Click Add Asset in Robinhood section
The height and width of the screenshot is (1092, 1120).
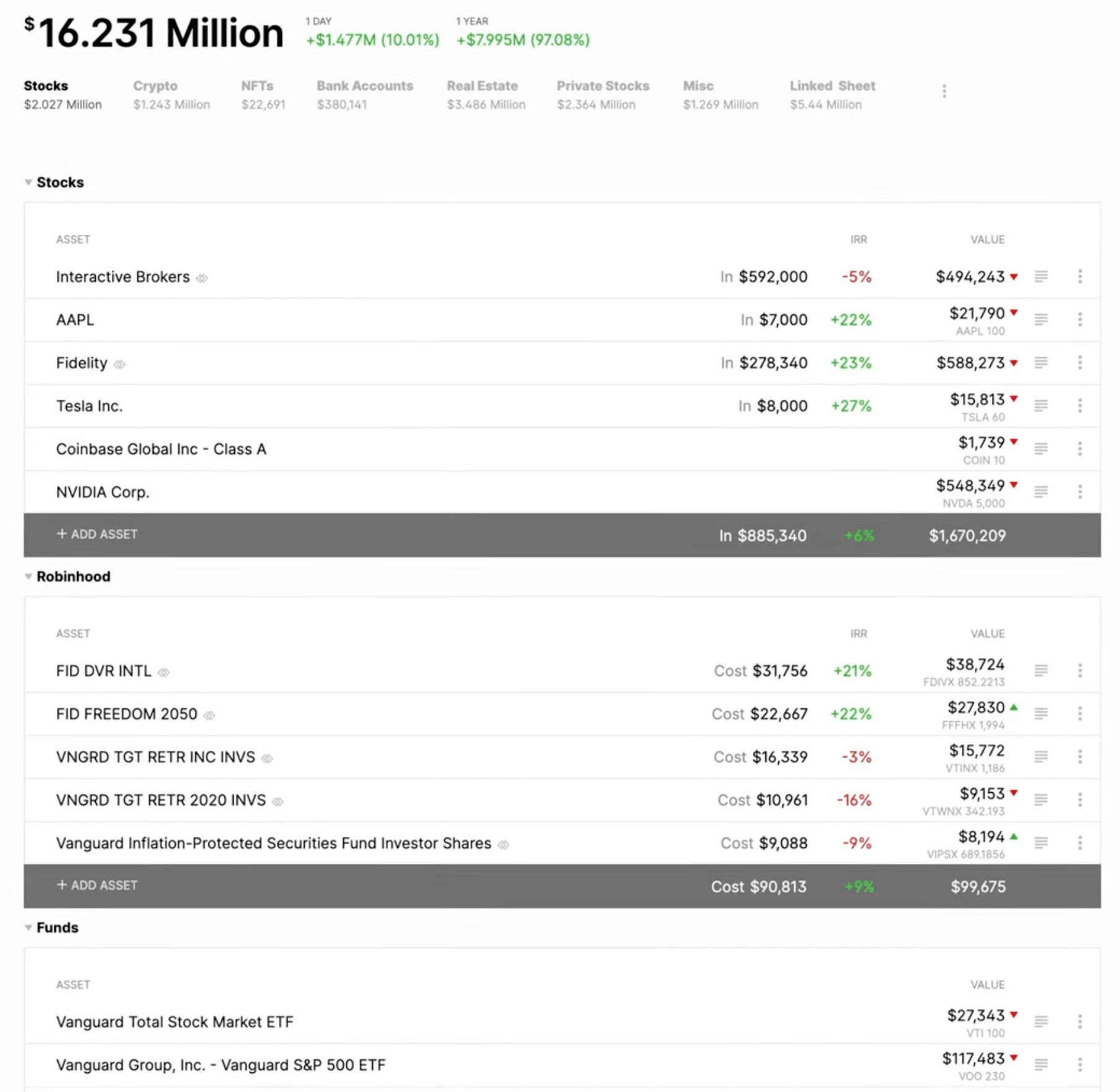(x=97, y=885)
